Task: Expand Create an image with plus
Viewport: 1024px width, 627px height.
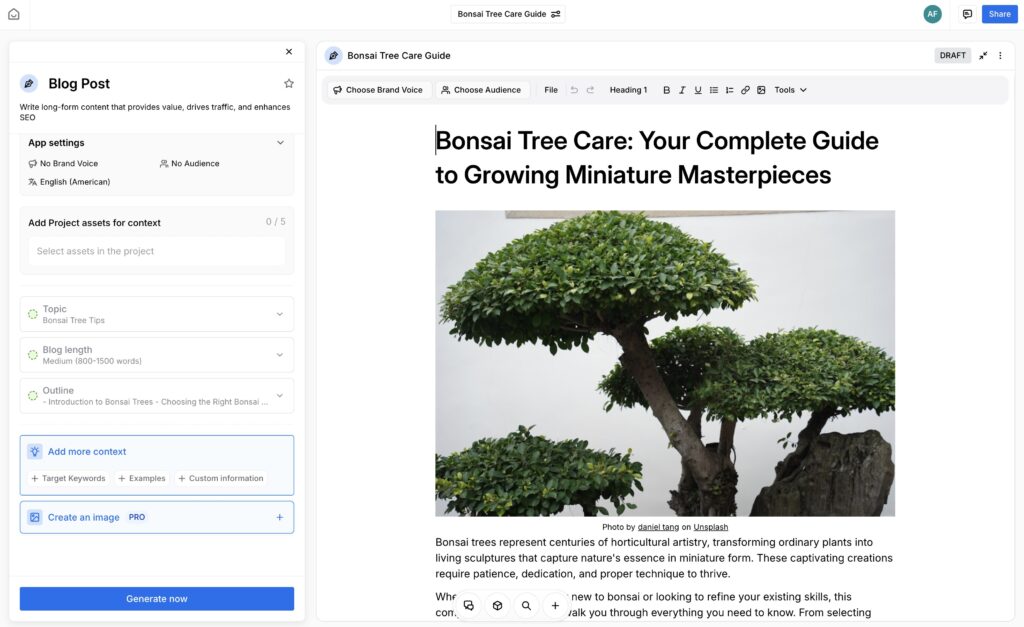Action: click(x=280, y=517)
